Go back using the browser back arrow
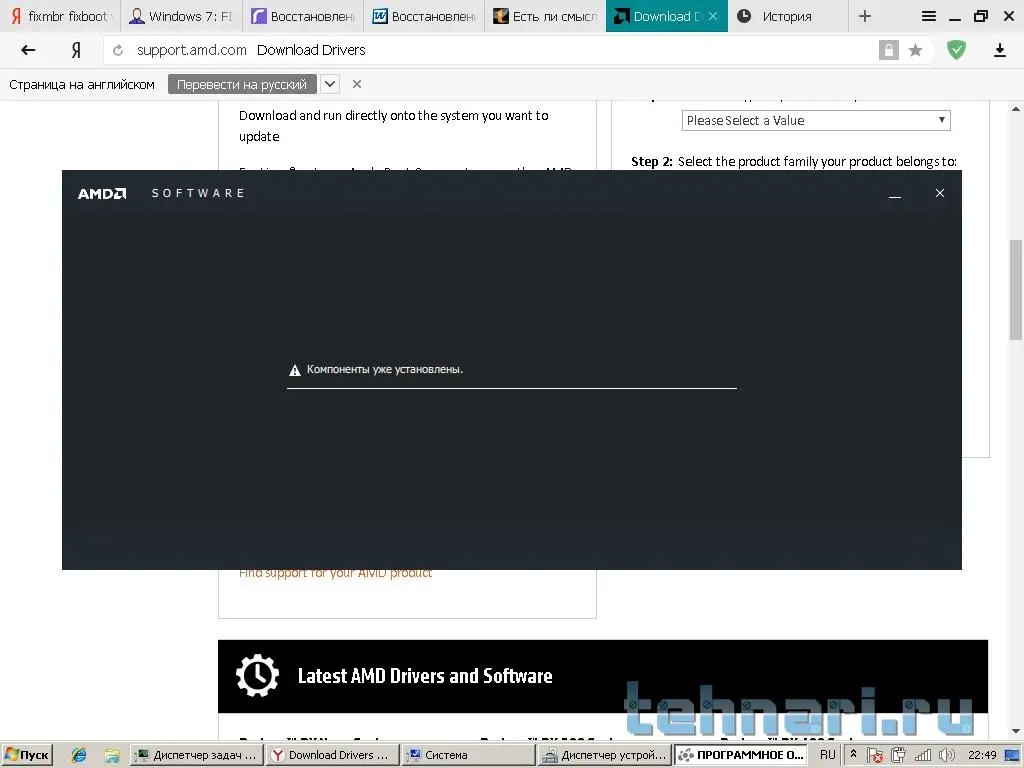The width and height of the screenshot is (1024, 768). click(x=27, y=50)
